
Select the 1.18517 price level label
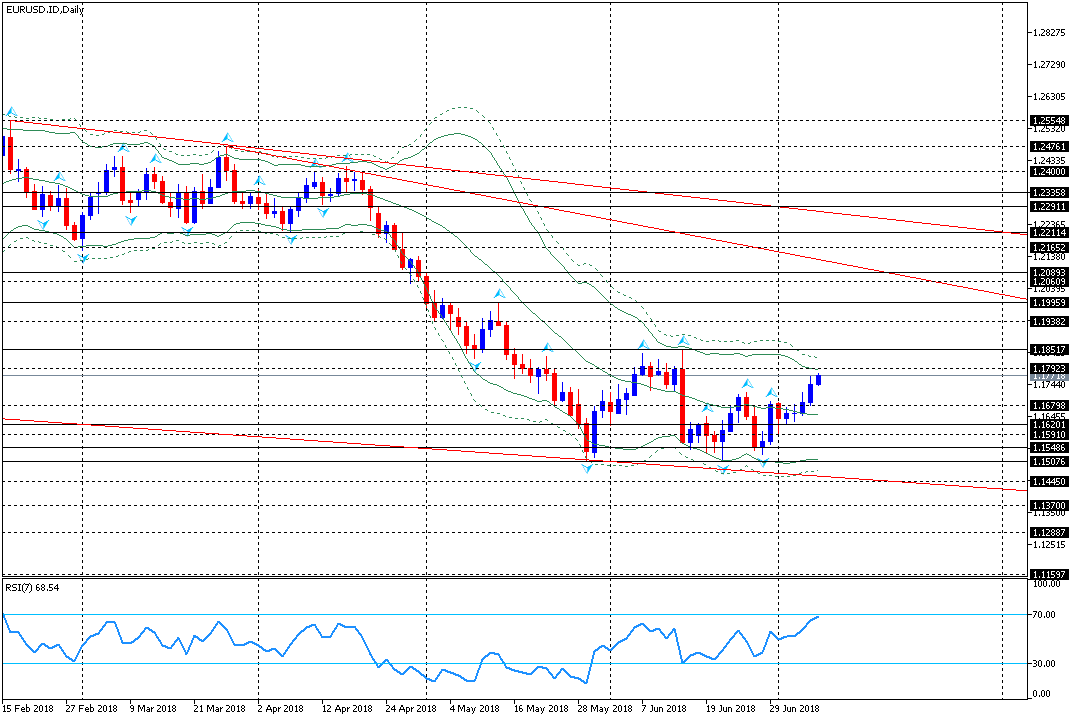point(1049,350)
